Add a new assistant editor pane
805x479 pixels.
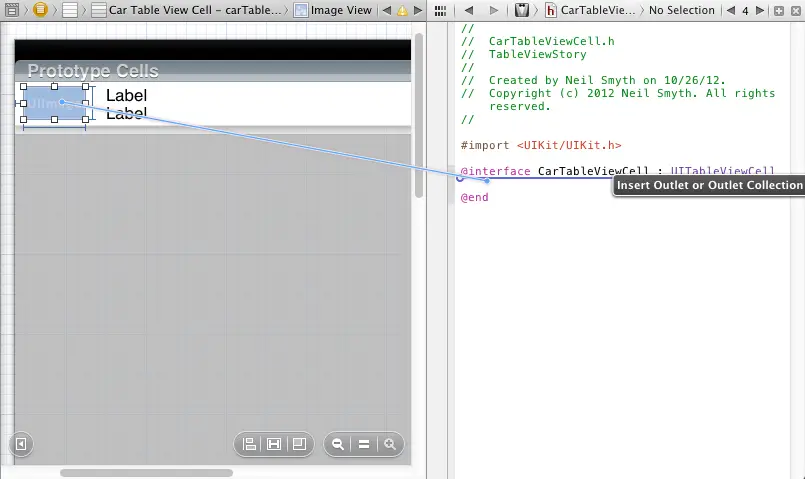776,11
